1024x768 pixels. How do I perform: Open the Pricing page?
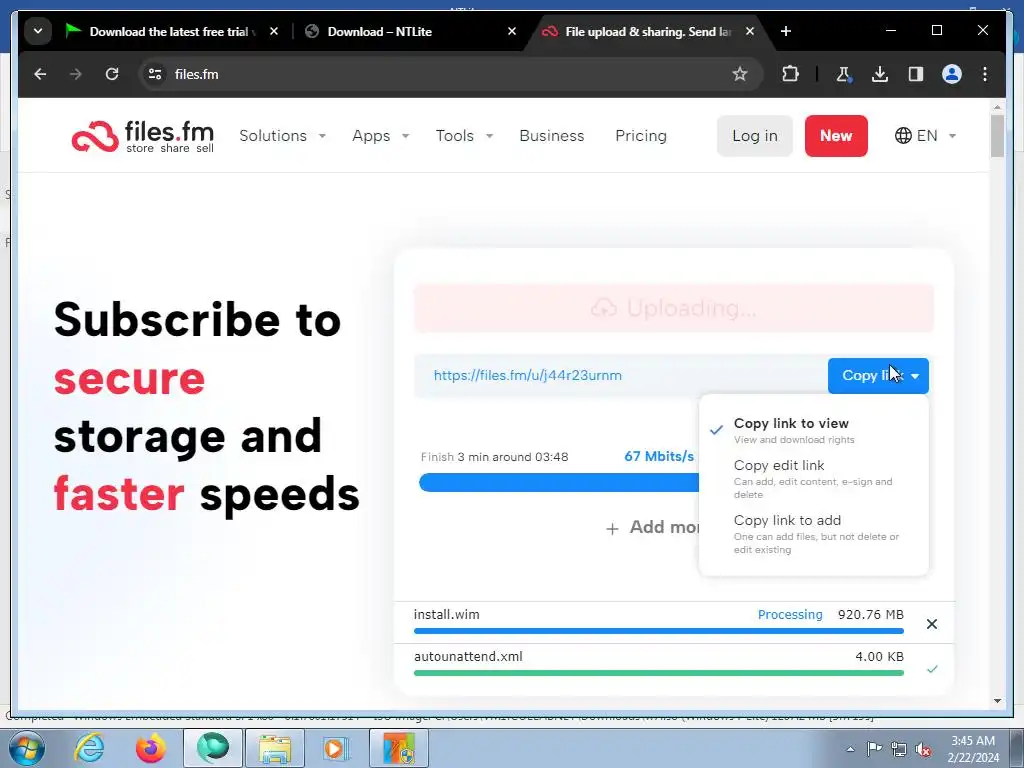(641, 136)
